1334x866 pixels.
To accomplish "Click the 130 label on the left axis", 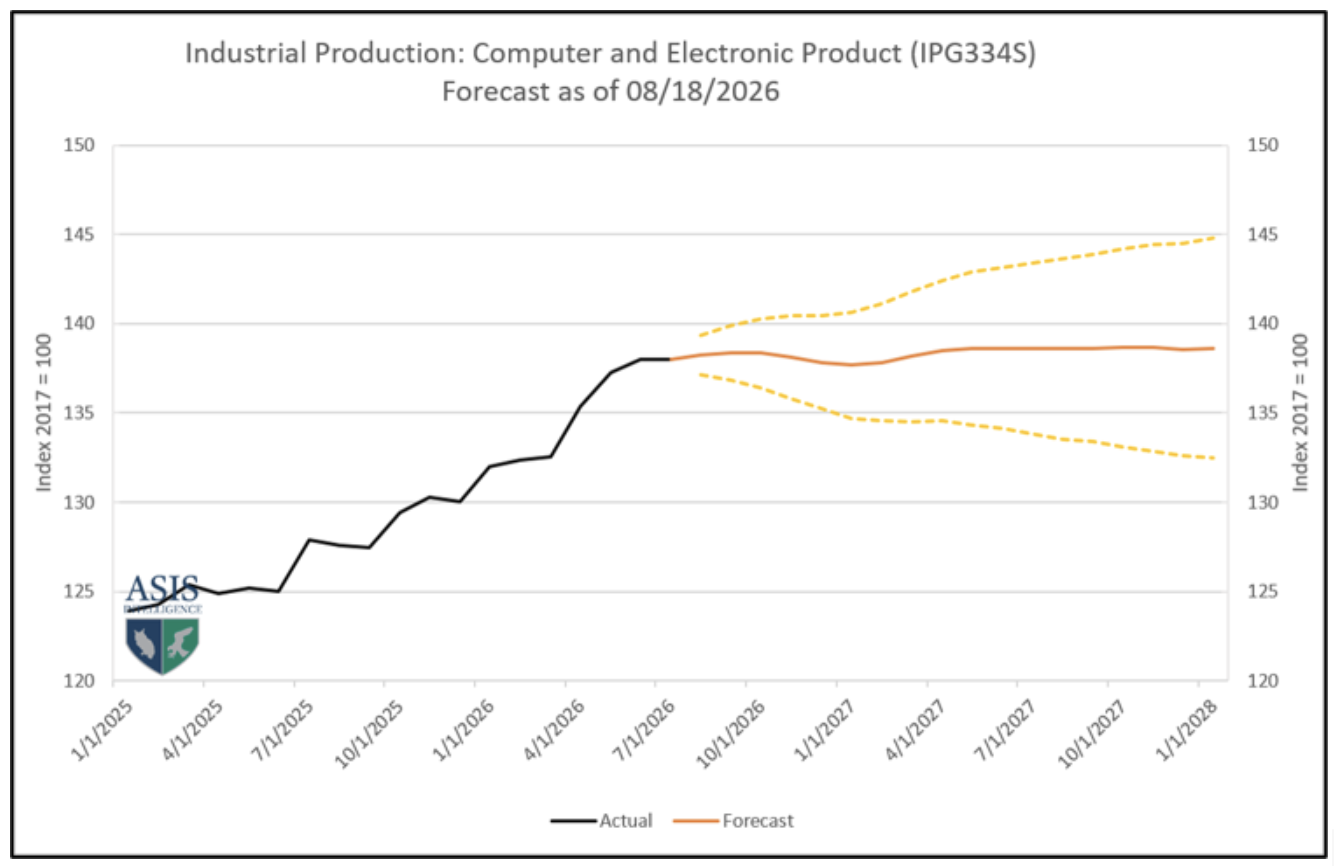I will 81,503.
